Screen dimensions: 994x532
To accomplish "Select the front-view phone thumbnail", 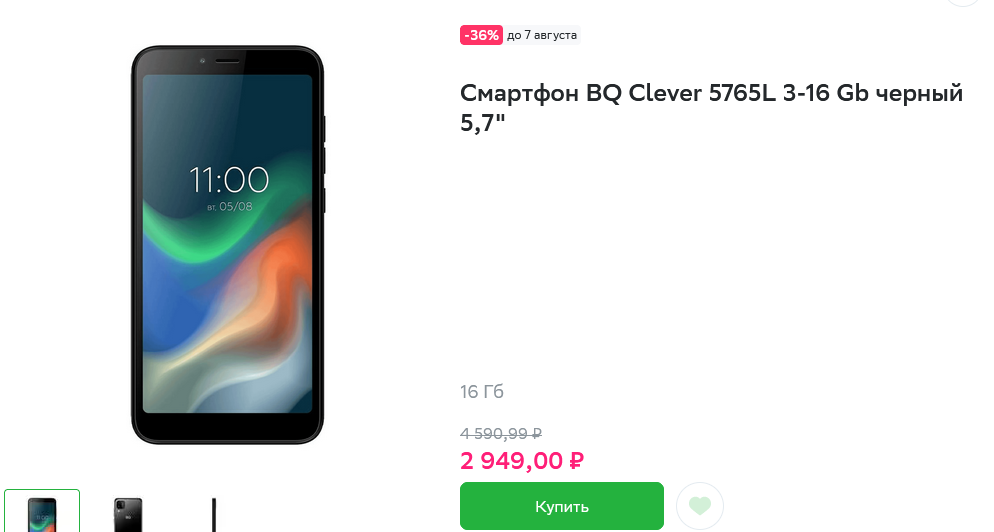I will 42,511.
